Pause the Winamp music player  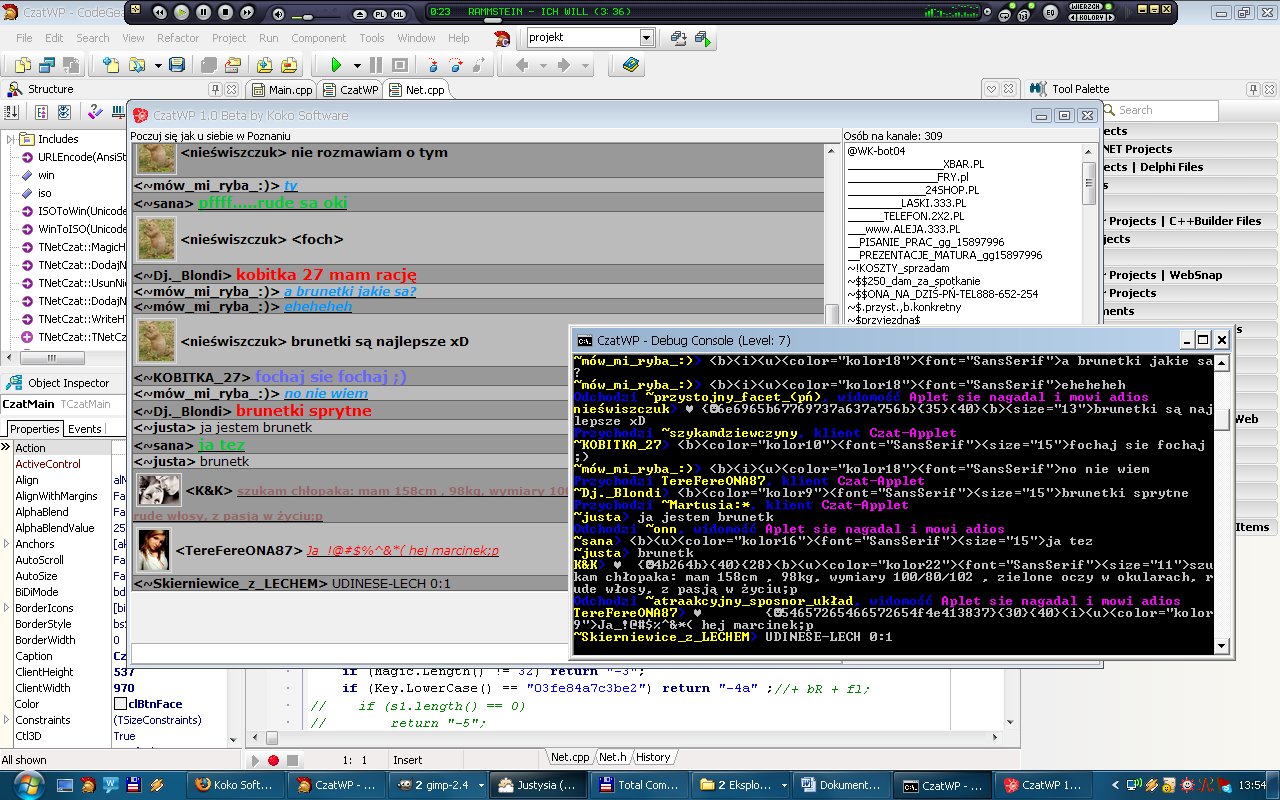click(204, 12)
